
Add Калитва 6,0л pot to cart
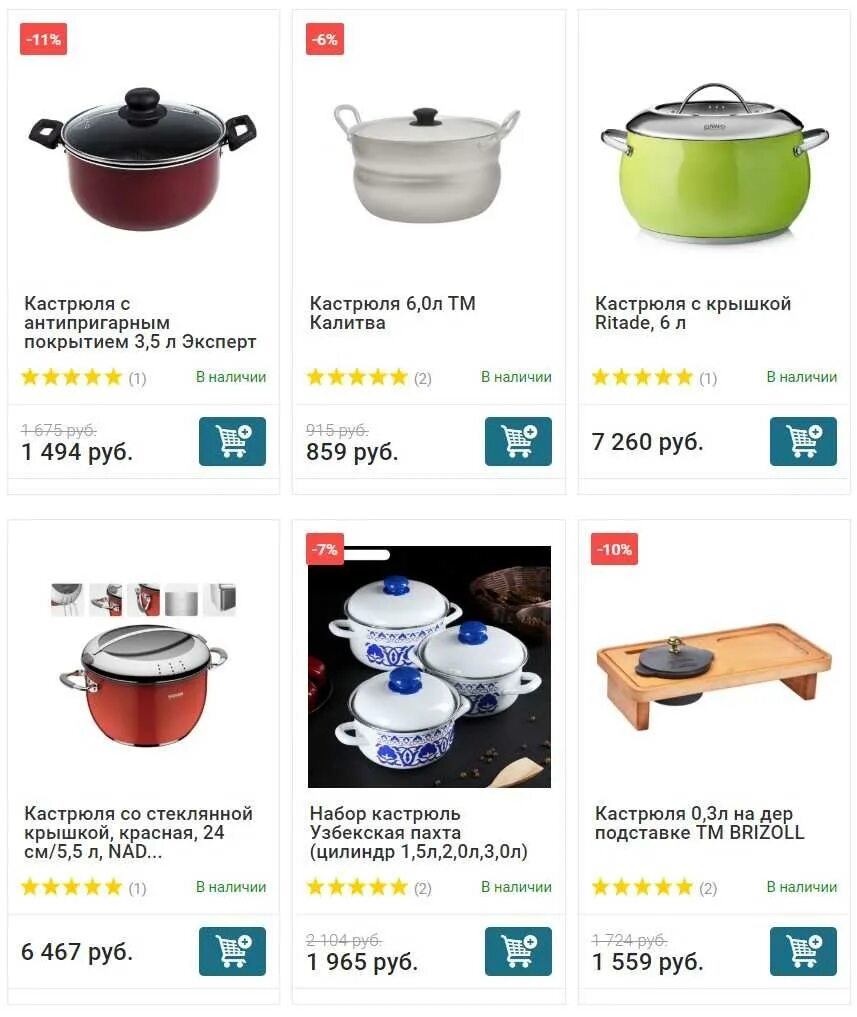tap(518, 441)
